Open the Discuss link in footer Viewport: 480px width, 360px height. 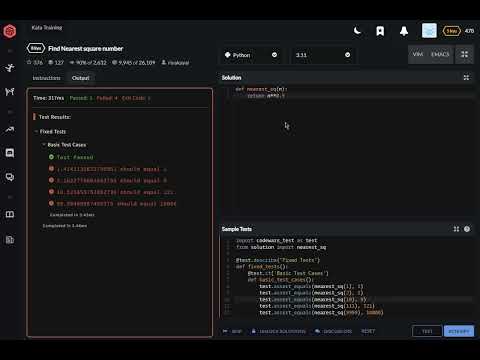coord(333,331)
